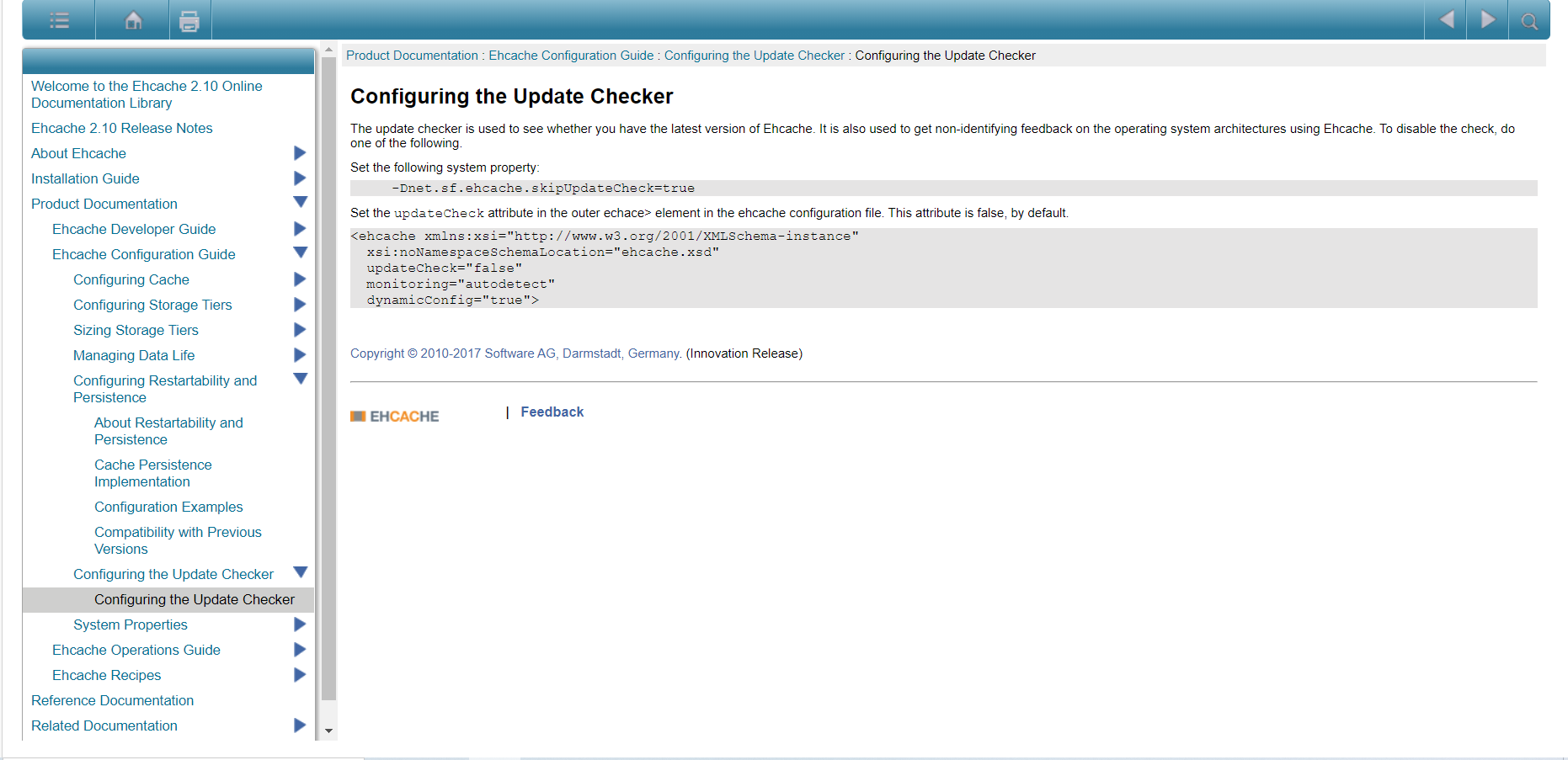Open Compatibility with Previous Versions

coord(178,540)
